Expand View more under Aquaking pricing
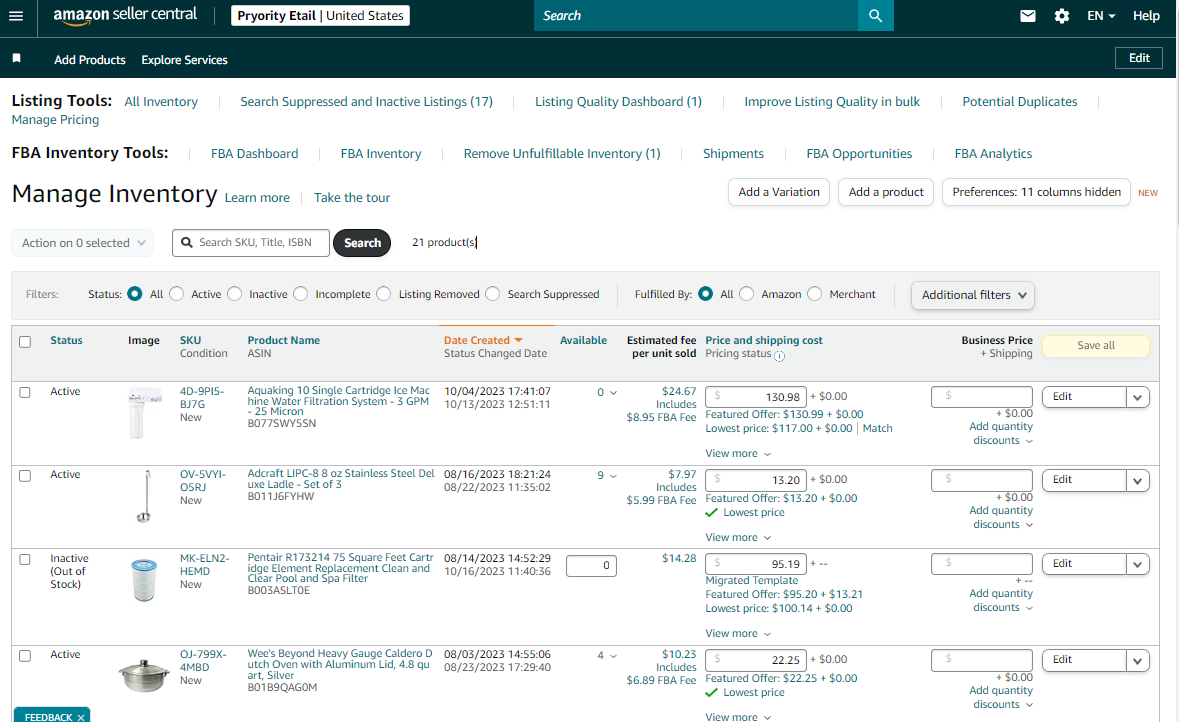The height and width of the screenshot is (722, 1179). [x=738, y=454]
